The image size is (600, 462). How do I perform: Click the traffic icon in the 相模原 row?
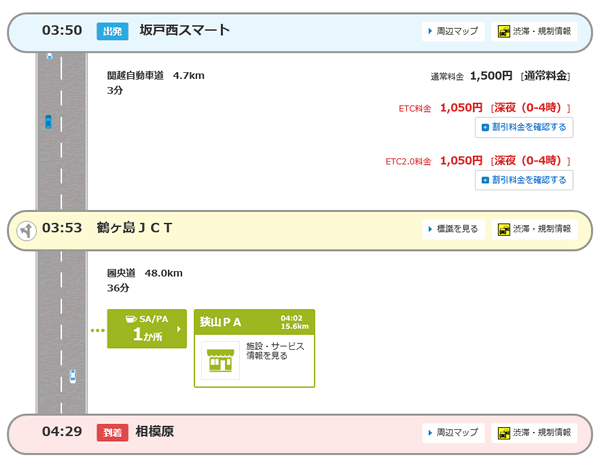tap(505, 433)
